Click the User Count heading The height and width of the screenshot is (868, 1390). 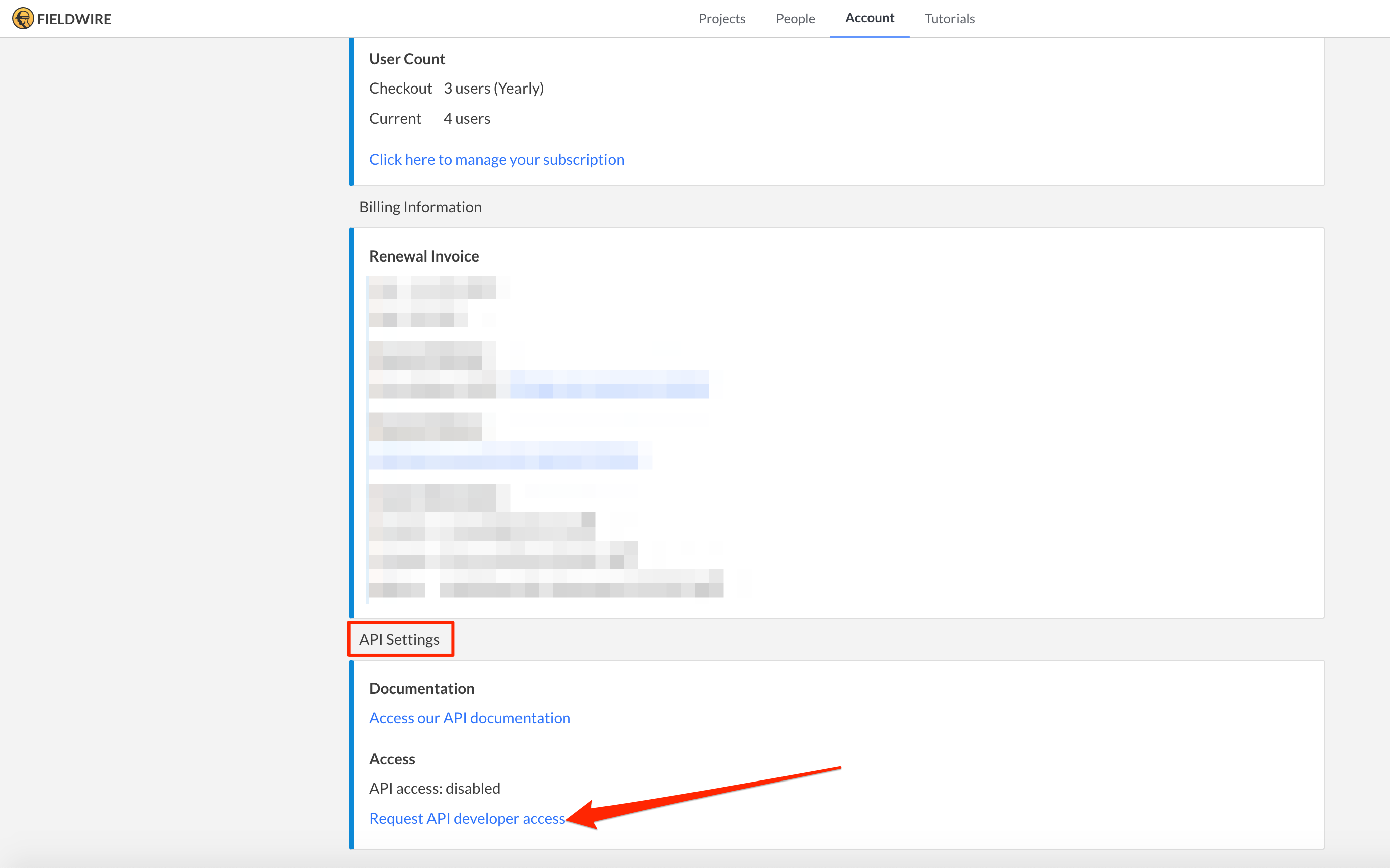[407, 59]
